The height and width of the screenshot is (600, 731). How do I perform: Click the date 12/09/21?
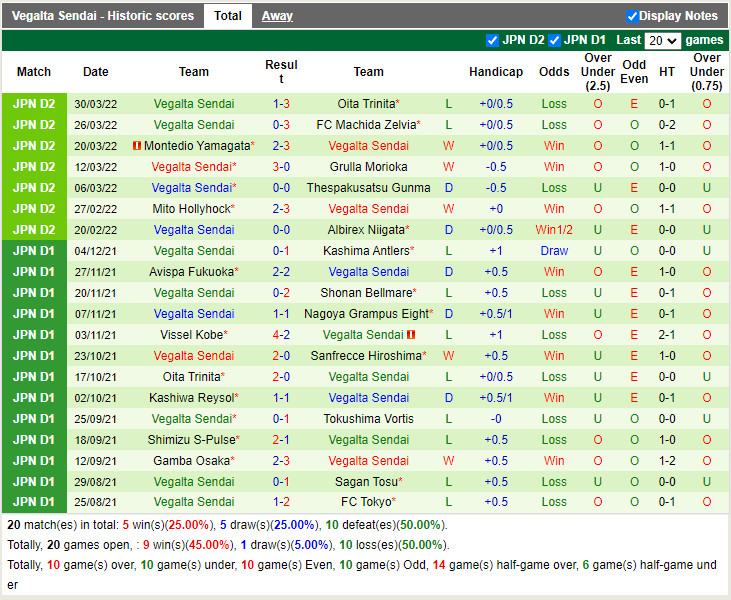(96, 461)
